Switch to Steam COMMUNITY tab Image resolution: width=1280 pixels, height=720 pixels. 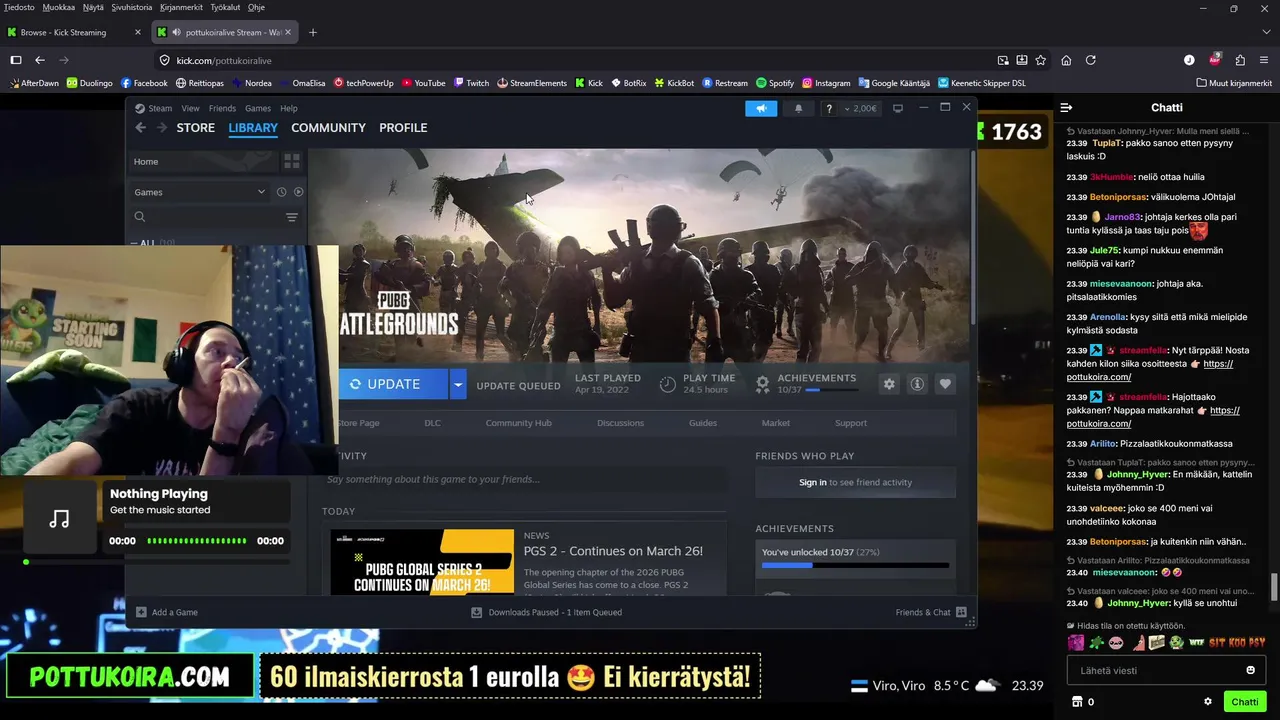(328, 128)
